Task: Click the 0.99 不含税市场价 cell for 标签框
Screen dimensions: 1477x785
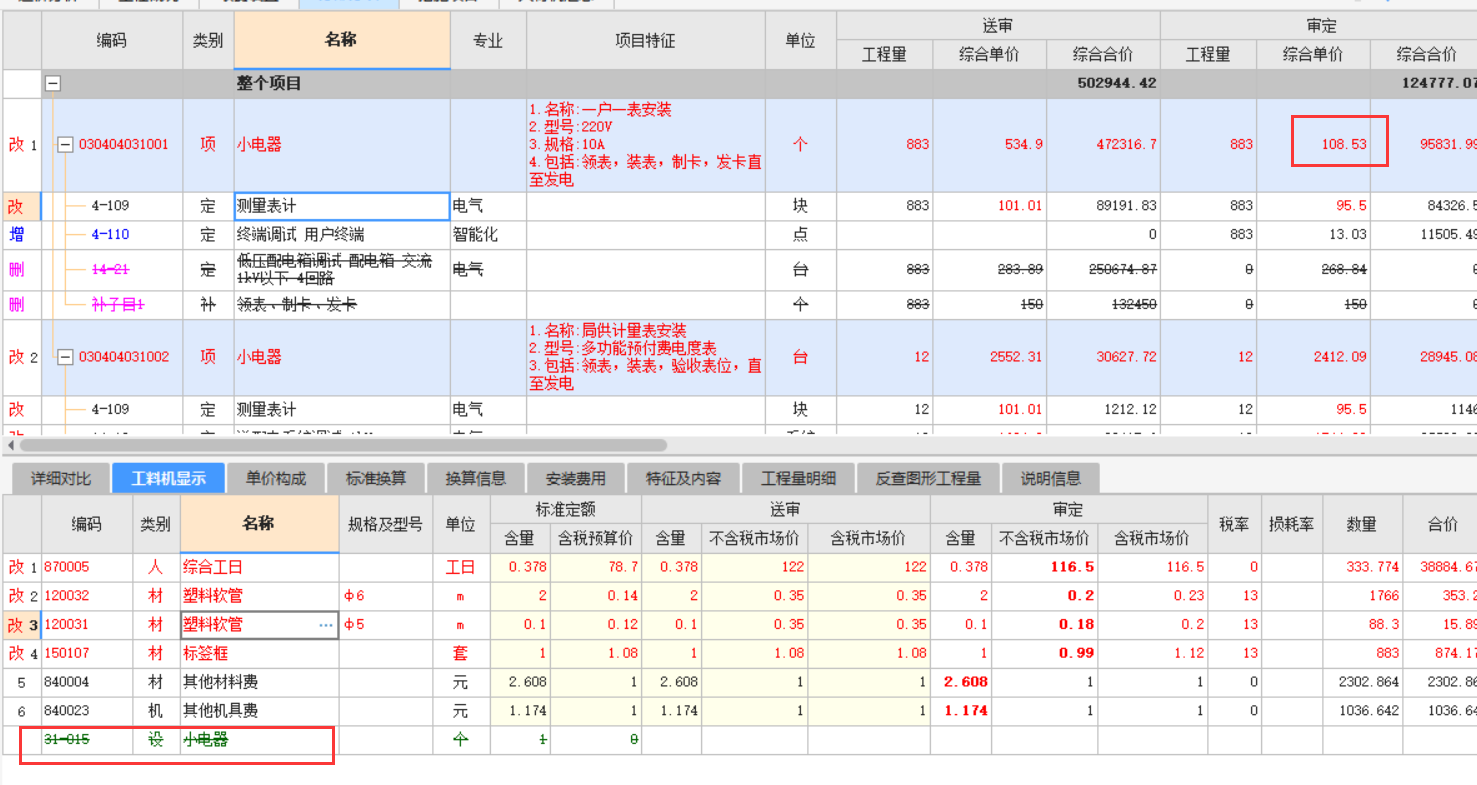Action: [x=1045, y=653]
